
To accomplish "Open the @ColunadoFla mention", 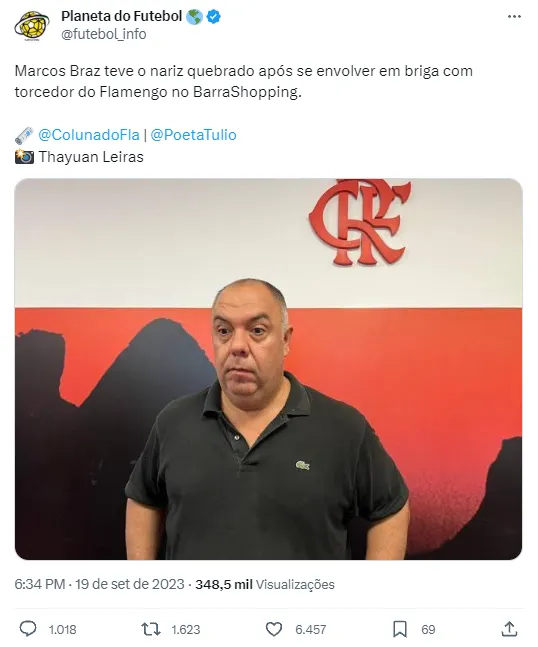I will 89,135.
